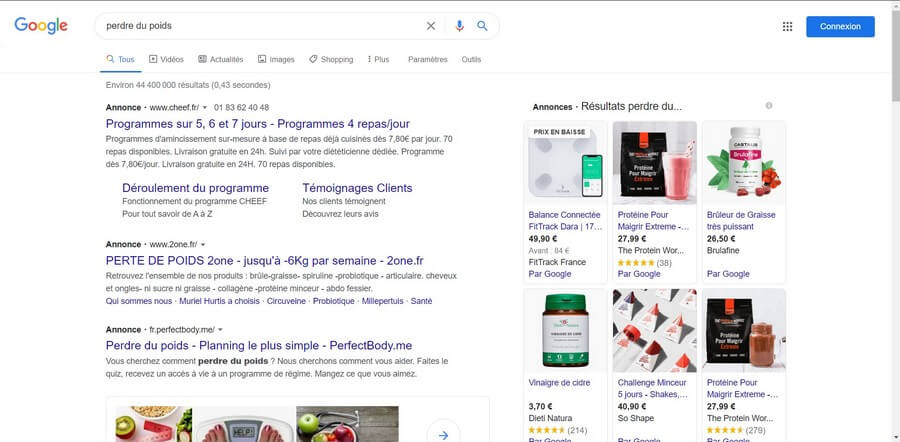Viewport: 900px width, 442px height.
Task: Click the magnifying glass search button
Action: [x=482, y=26]
